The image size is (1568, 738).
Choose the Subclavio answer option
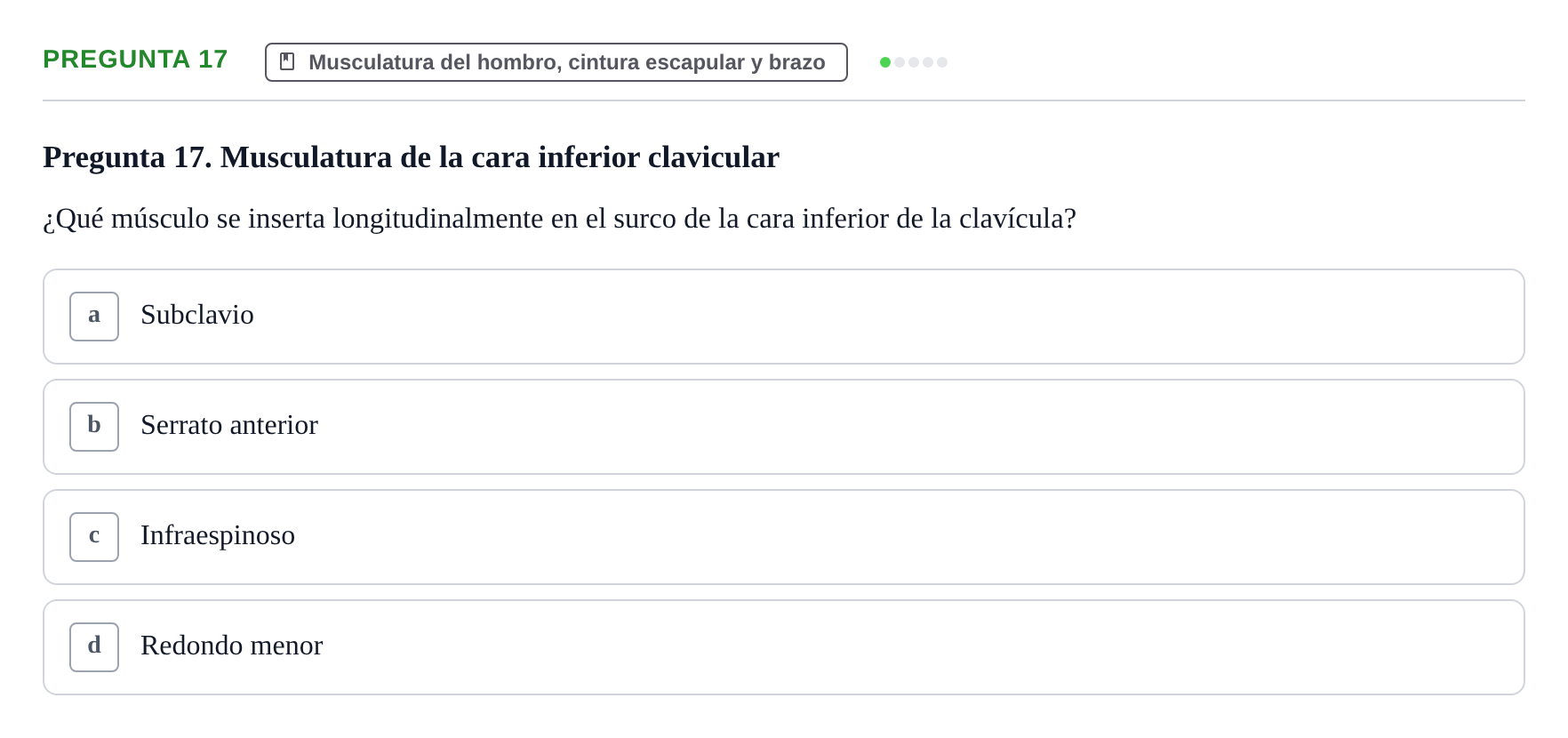coord(784,317)
